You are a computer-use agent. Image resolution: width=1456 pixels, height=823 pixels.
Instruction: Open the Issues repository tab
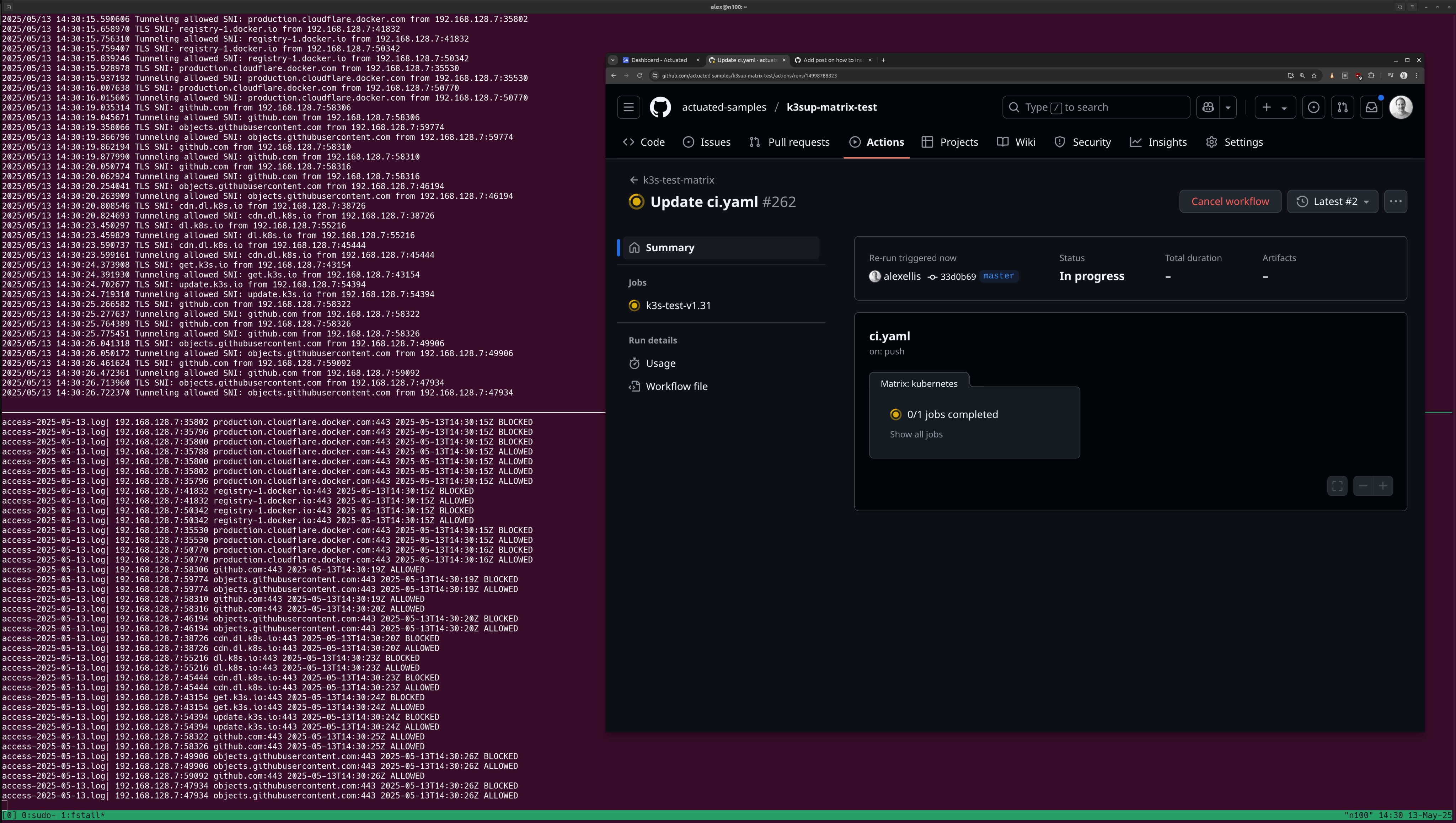707,142
